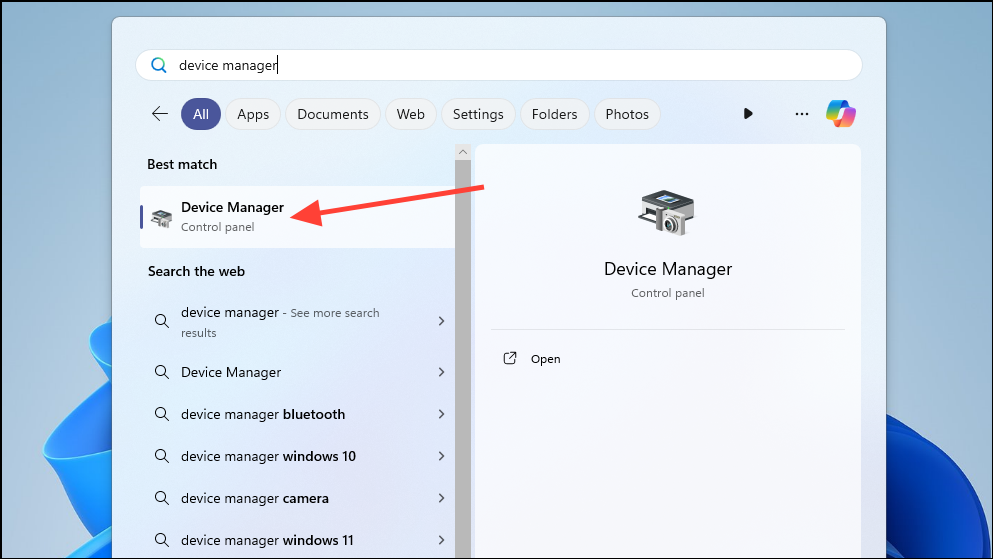Switch to the Settings filter tab

[478, 114]
